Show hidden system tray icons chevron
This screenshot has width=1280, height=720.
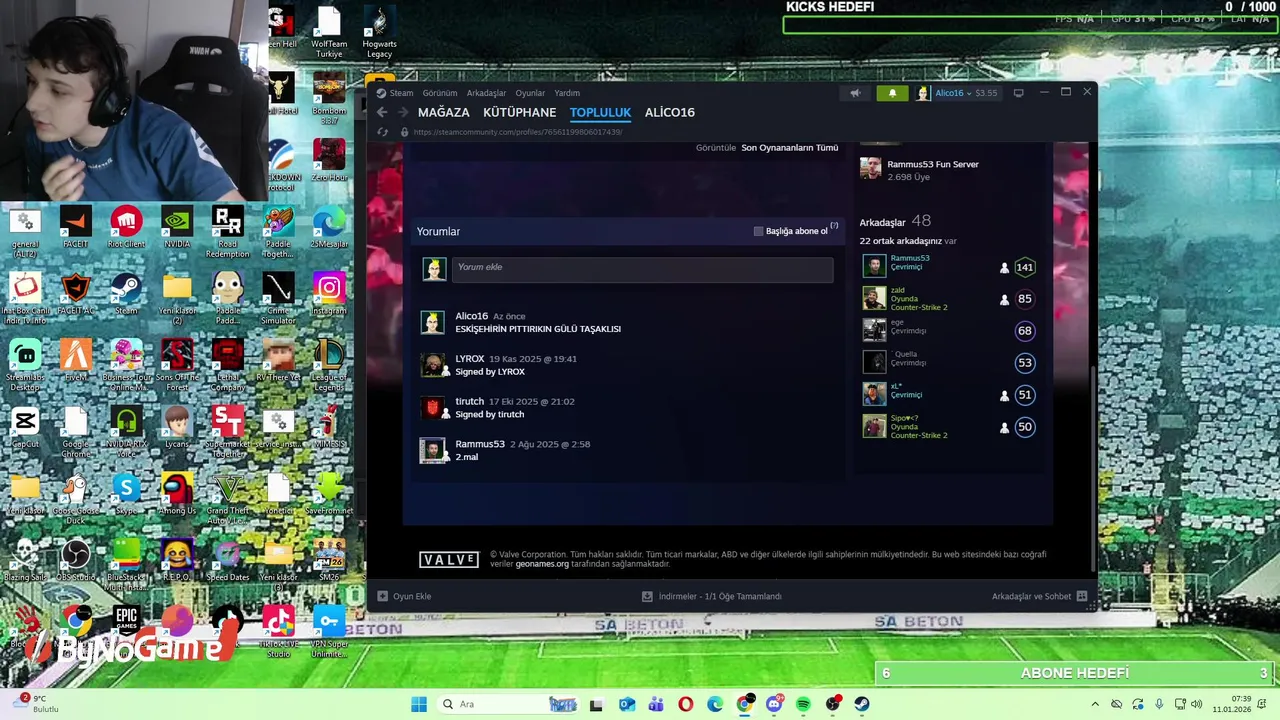click(x=1094, y=704)
